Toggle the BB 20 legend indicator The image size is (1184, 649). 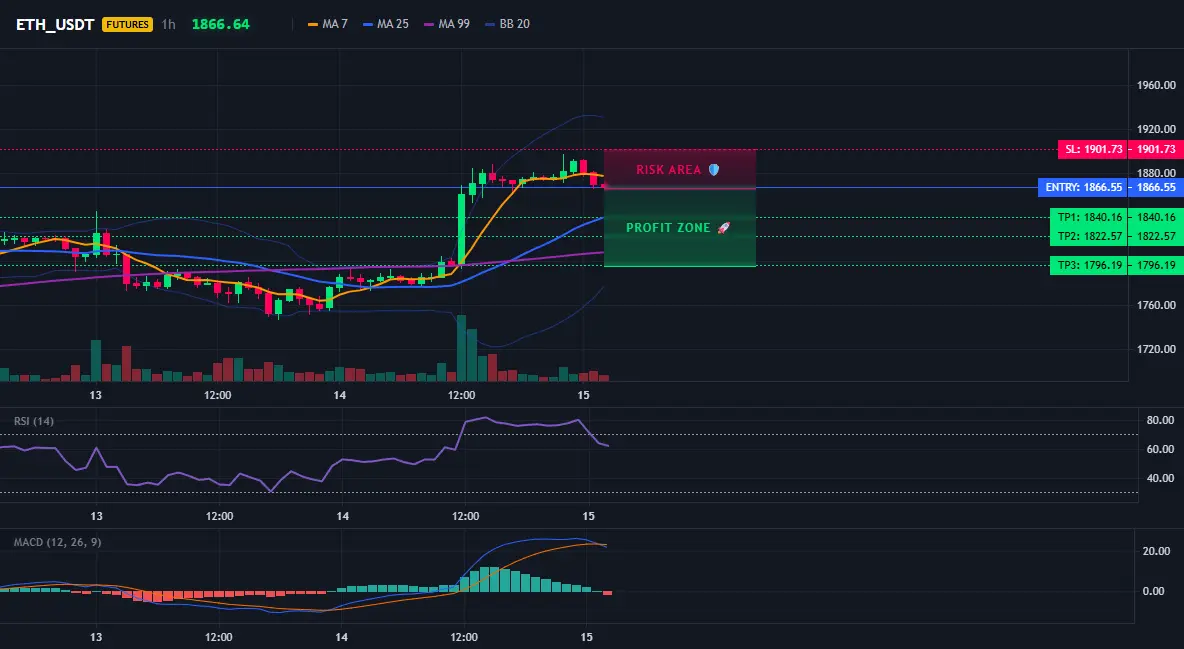[x=507, y=24]
